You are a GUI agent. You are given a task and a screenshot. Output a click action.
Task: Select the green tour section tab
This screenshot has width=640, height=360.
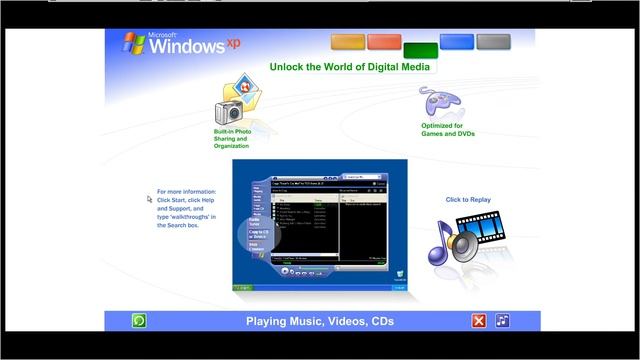(x=420, y=51)
